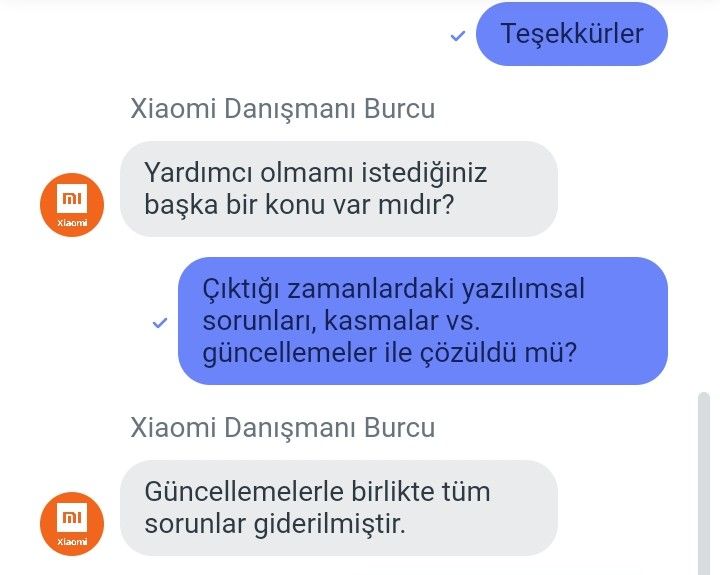
Task: Click the text 'başka bir konu var mıdır?'
Action: (x=299, y=204)
